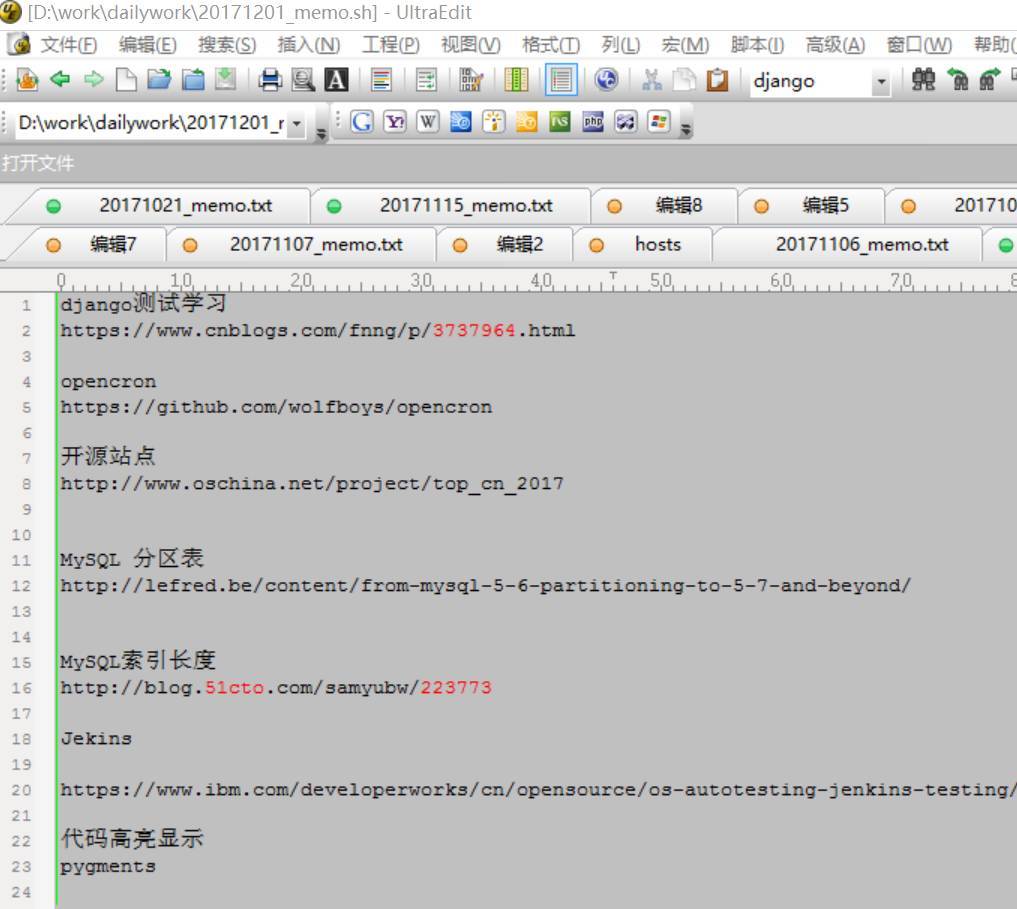Viewport: 1017px width, 909px height.
Task: Click the green RS search icon
Action: (560, 121)
